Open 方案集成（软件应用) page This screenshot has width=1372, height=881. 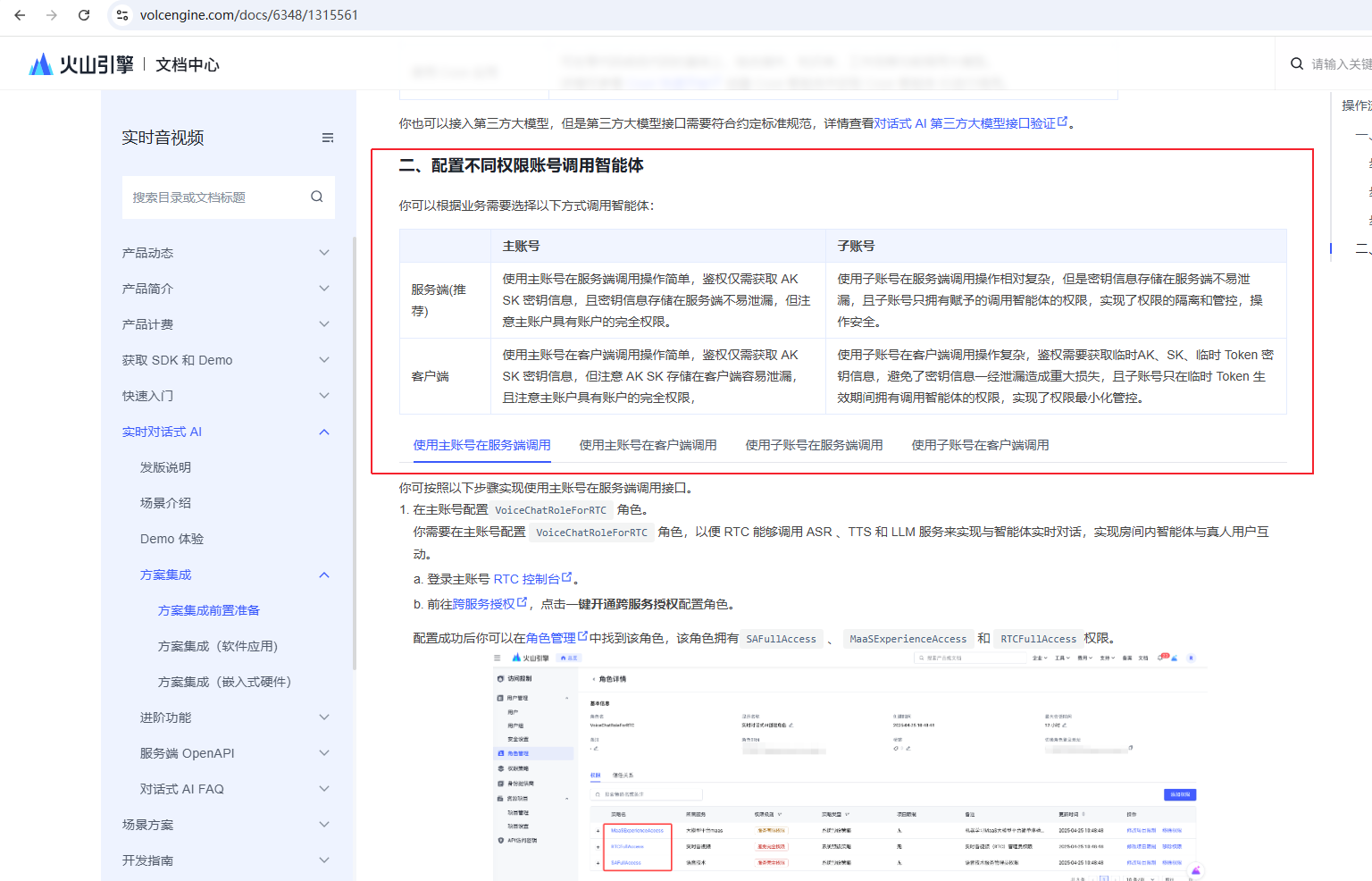click(218, 646)
